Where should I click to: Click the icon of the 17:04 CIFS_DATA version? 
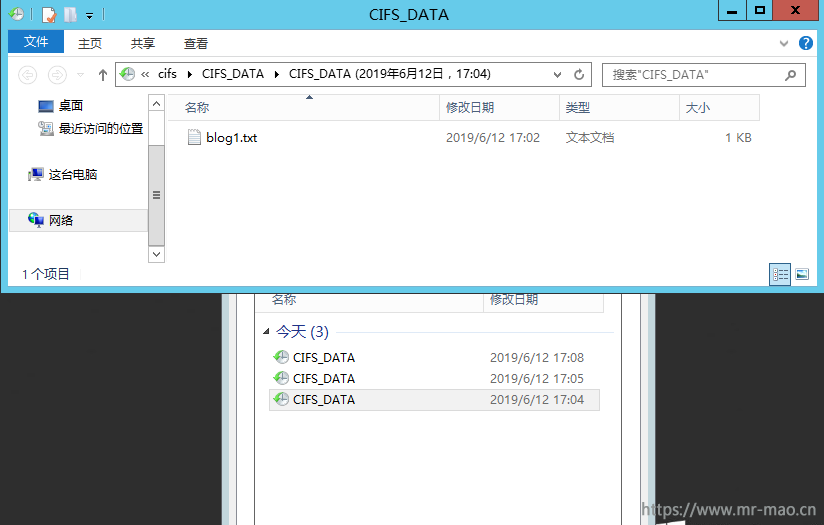(x=281, y=399)
